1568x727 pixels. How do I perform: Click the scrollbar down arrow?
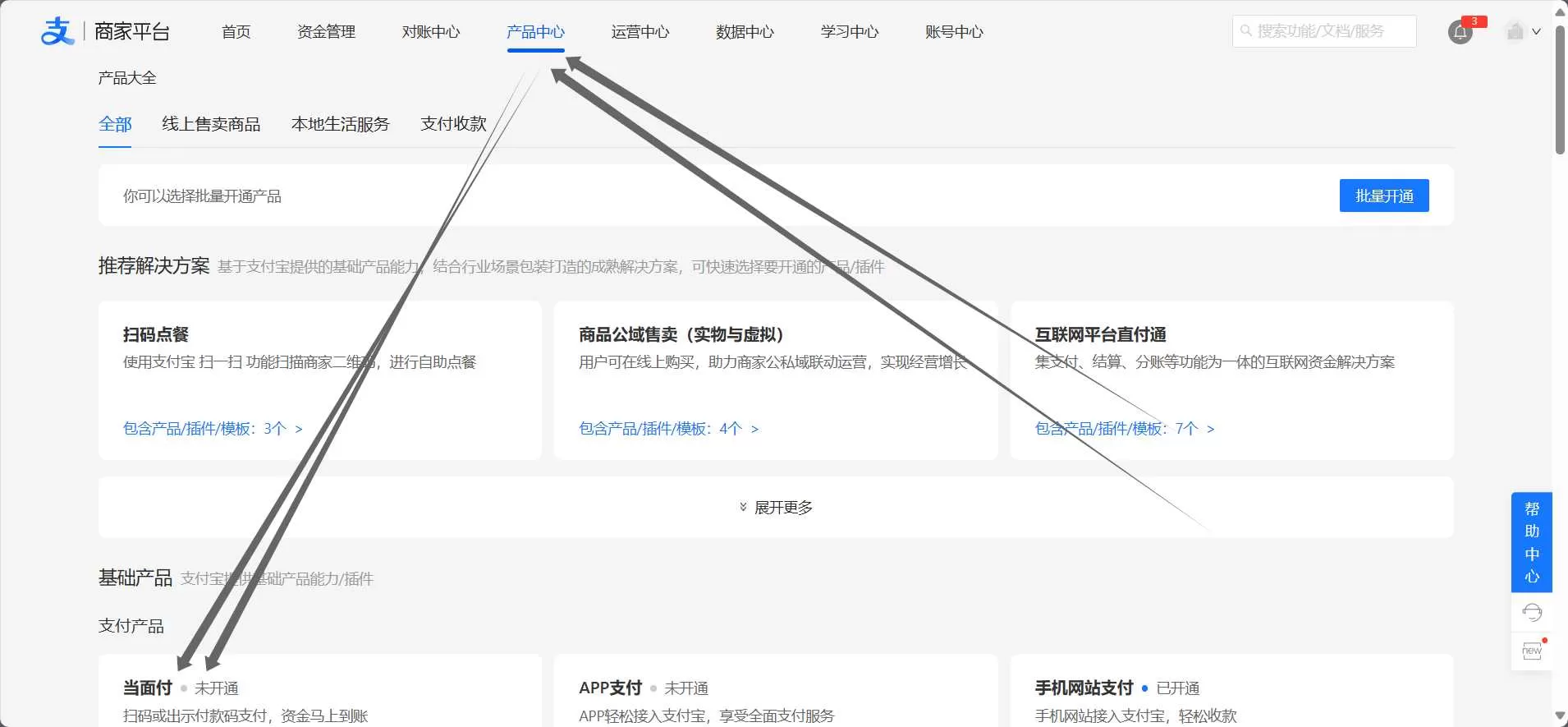pos(1560,716)
